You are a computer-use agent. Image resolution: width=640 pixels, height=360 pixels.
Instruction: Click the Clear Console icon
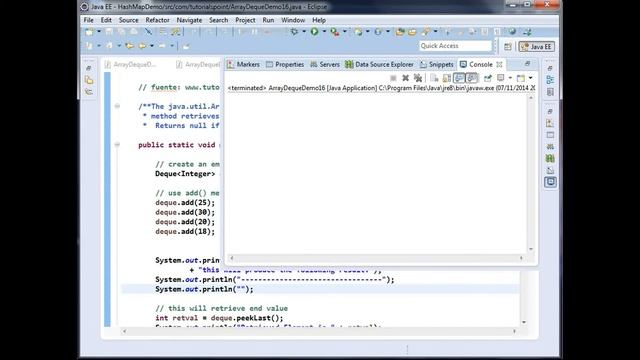[434, 78]
